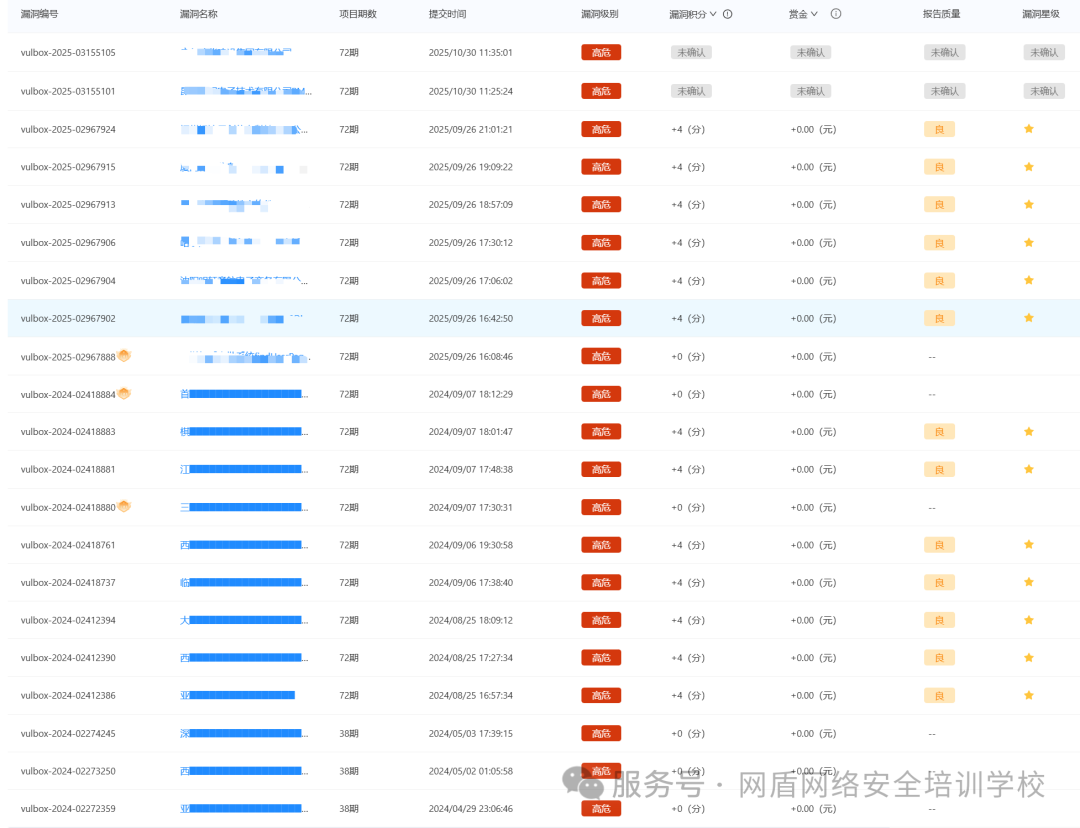Image resolution: width=1080 pixels, height=828 pixels.
Task: Click medal icon next to vulbox-2024-02418880
Action: 124,506
